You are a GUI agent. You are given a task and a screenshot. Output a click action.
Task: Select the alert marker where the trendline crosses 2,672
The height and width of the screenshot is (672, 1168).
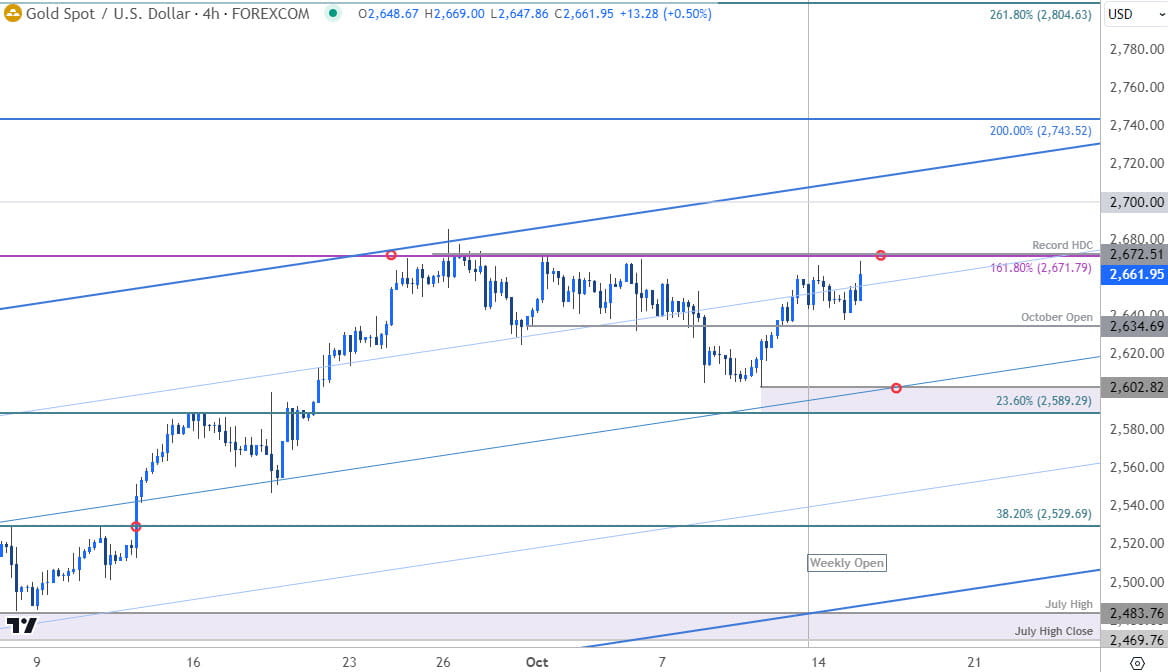392,255
